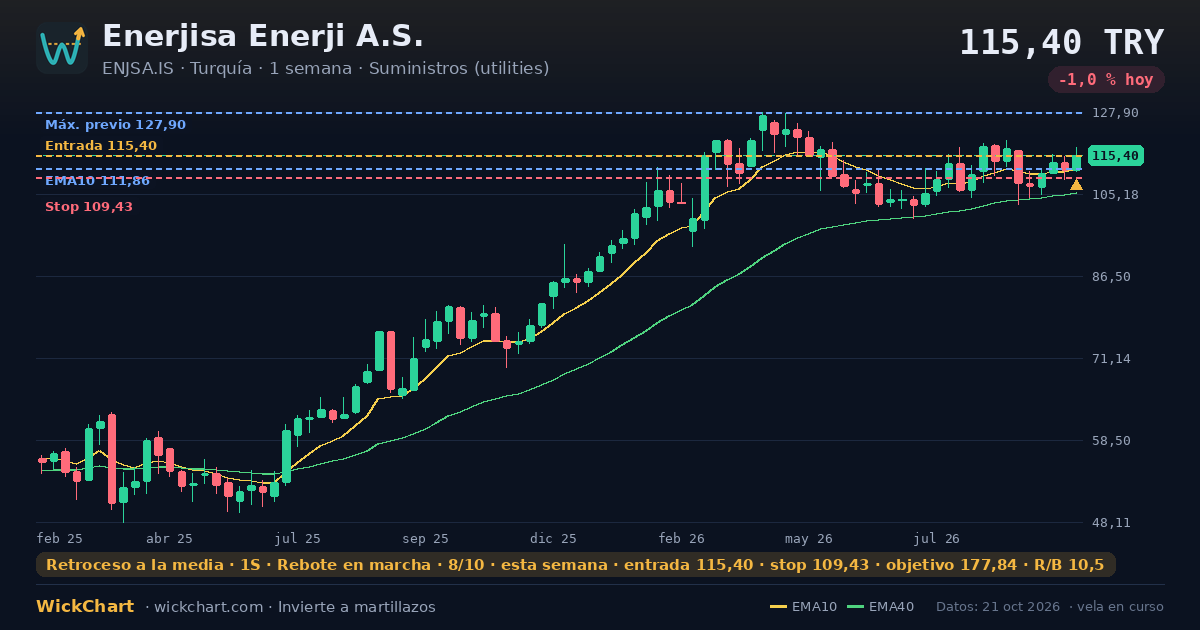Click the ENJSA.IS ticker subtitle line
The width and height of the screenshot is (1200, 630).
pos(326,69)
